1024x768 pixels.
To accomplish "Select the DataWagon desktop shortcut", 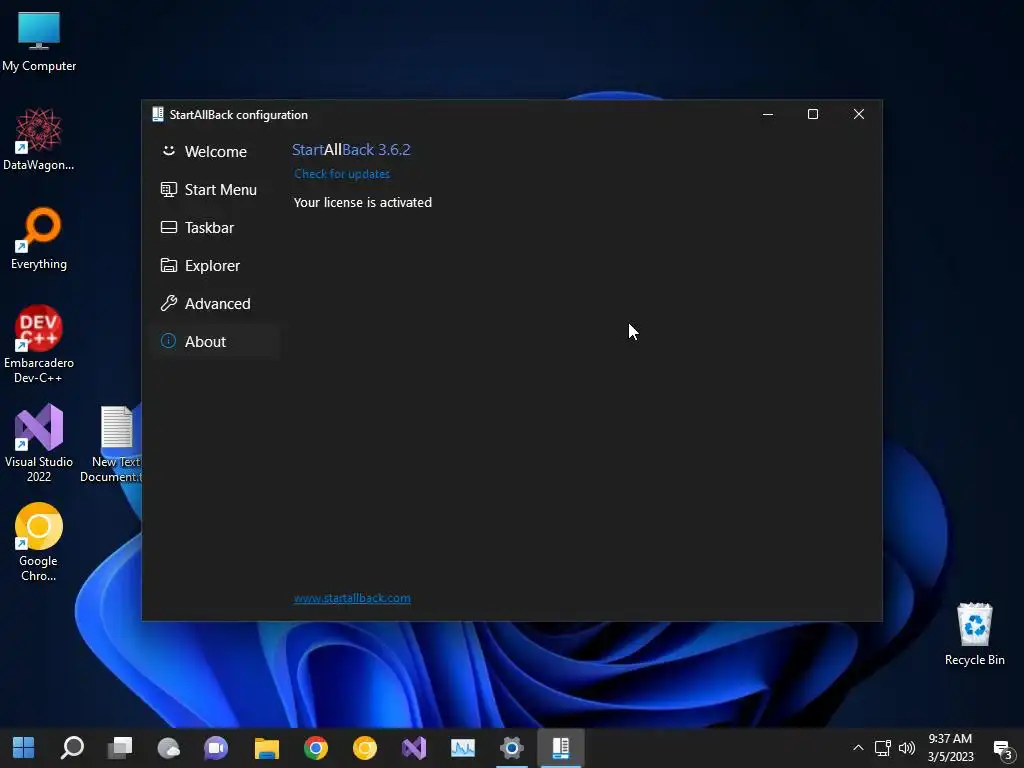I will [39, 139].
